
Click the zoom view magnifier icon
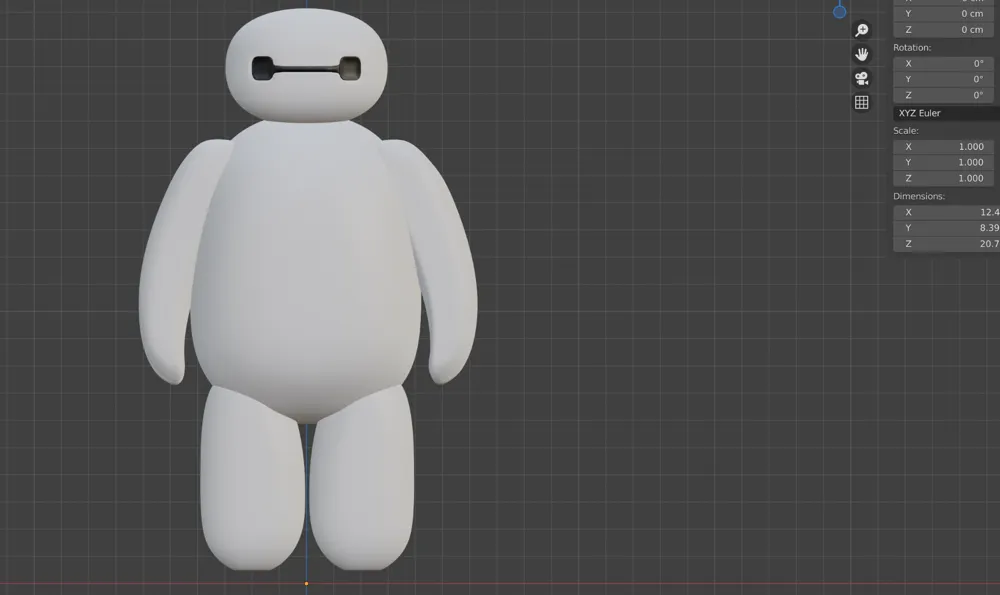point(862,30)
